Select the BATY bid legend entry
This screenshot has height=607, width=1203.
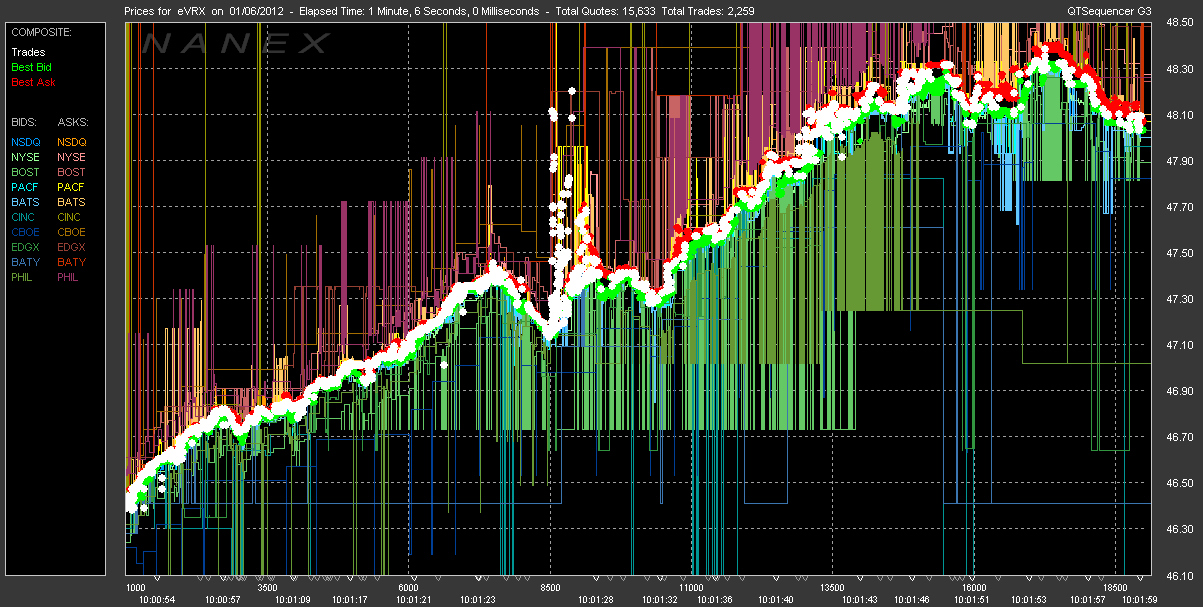coord(25,262)
